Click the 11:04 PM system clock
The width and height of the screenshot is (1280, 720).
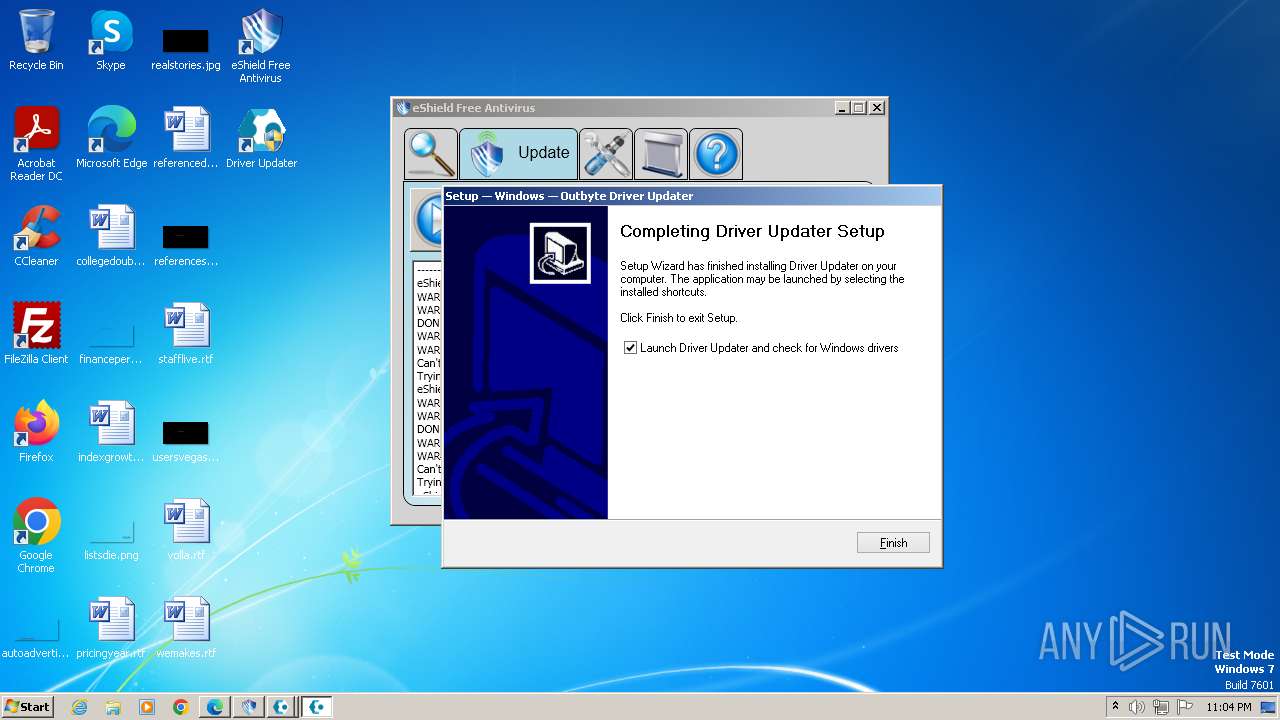pyautogui.click(x=1228, y=707)
